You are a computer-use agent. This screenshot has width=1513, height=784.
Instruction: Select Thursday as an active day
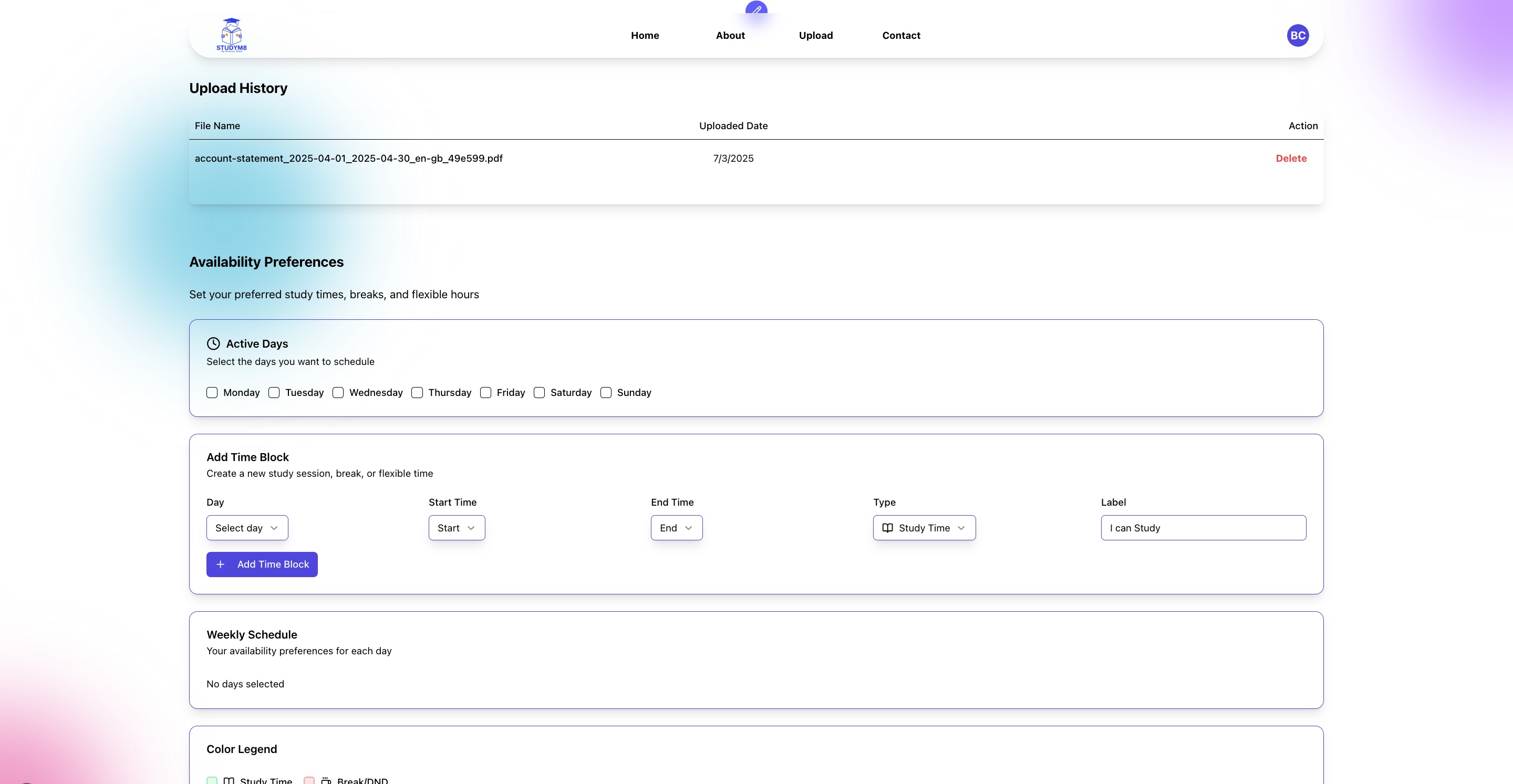coord(417,392)
